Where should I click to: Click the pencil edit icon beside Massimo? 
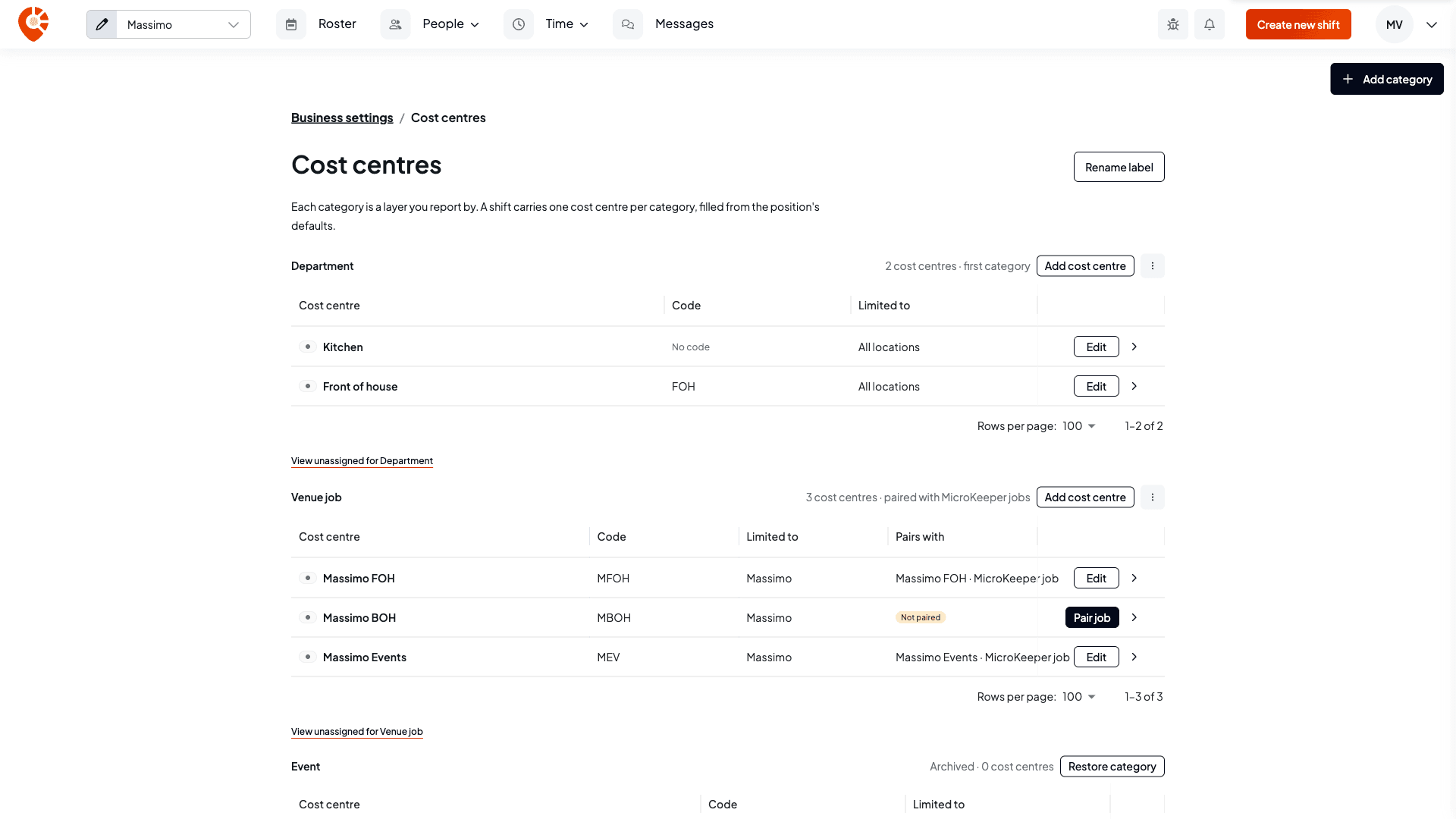pos(102,24)
